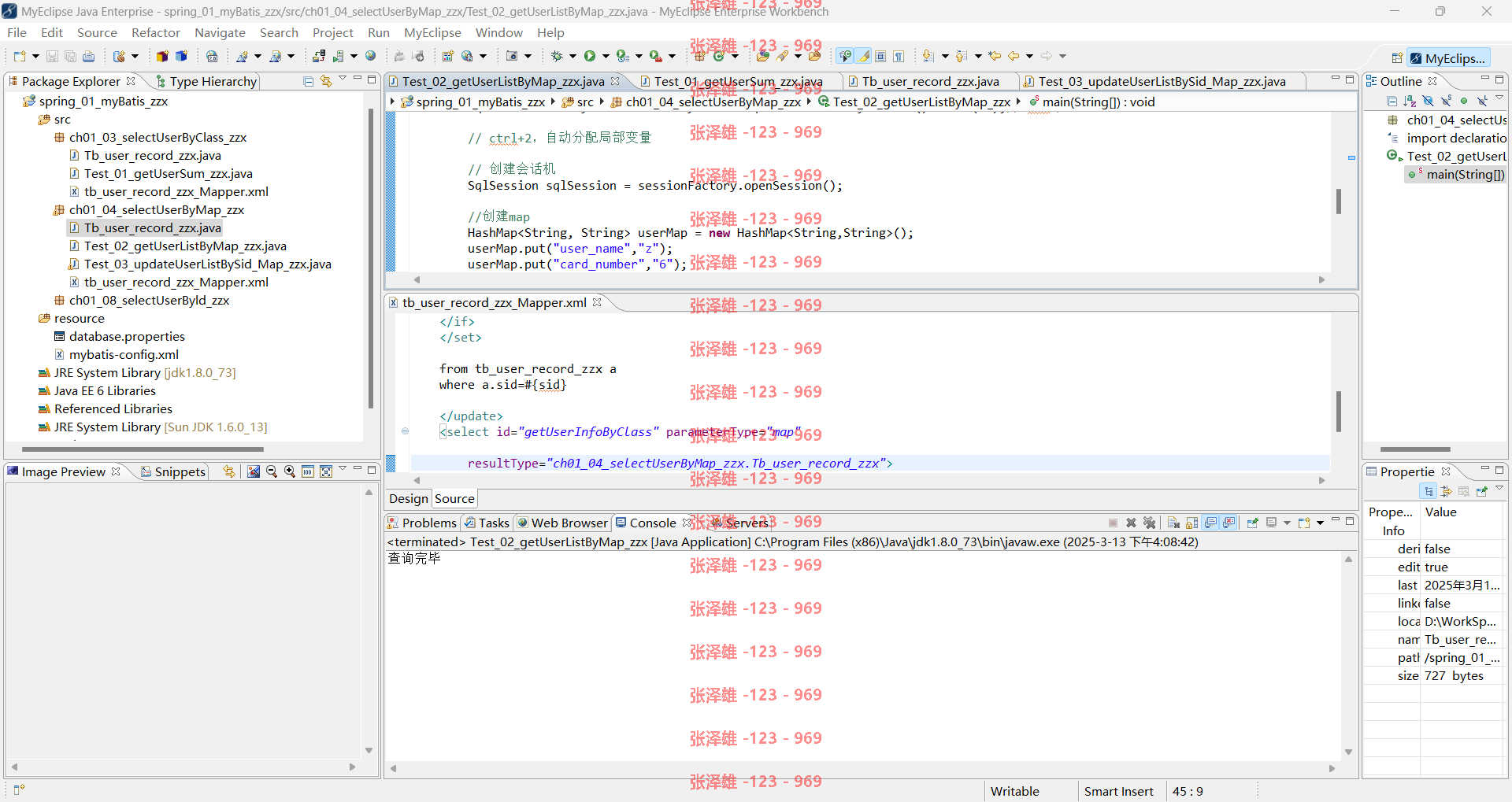
Task: Click the Deploy server application icon
Action: [318, 56]
